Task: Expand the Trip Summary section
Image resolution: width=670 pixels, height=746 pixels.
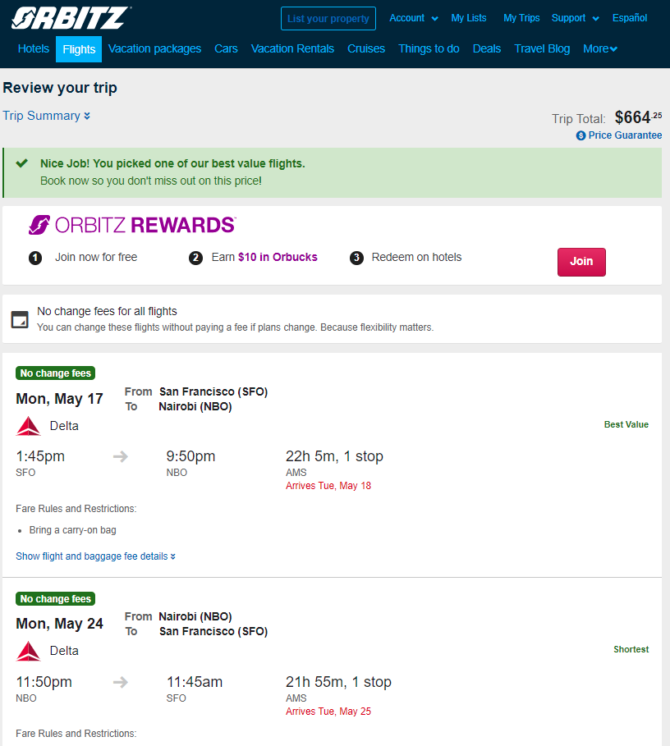Action: [47, 116]
